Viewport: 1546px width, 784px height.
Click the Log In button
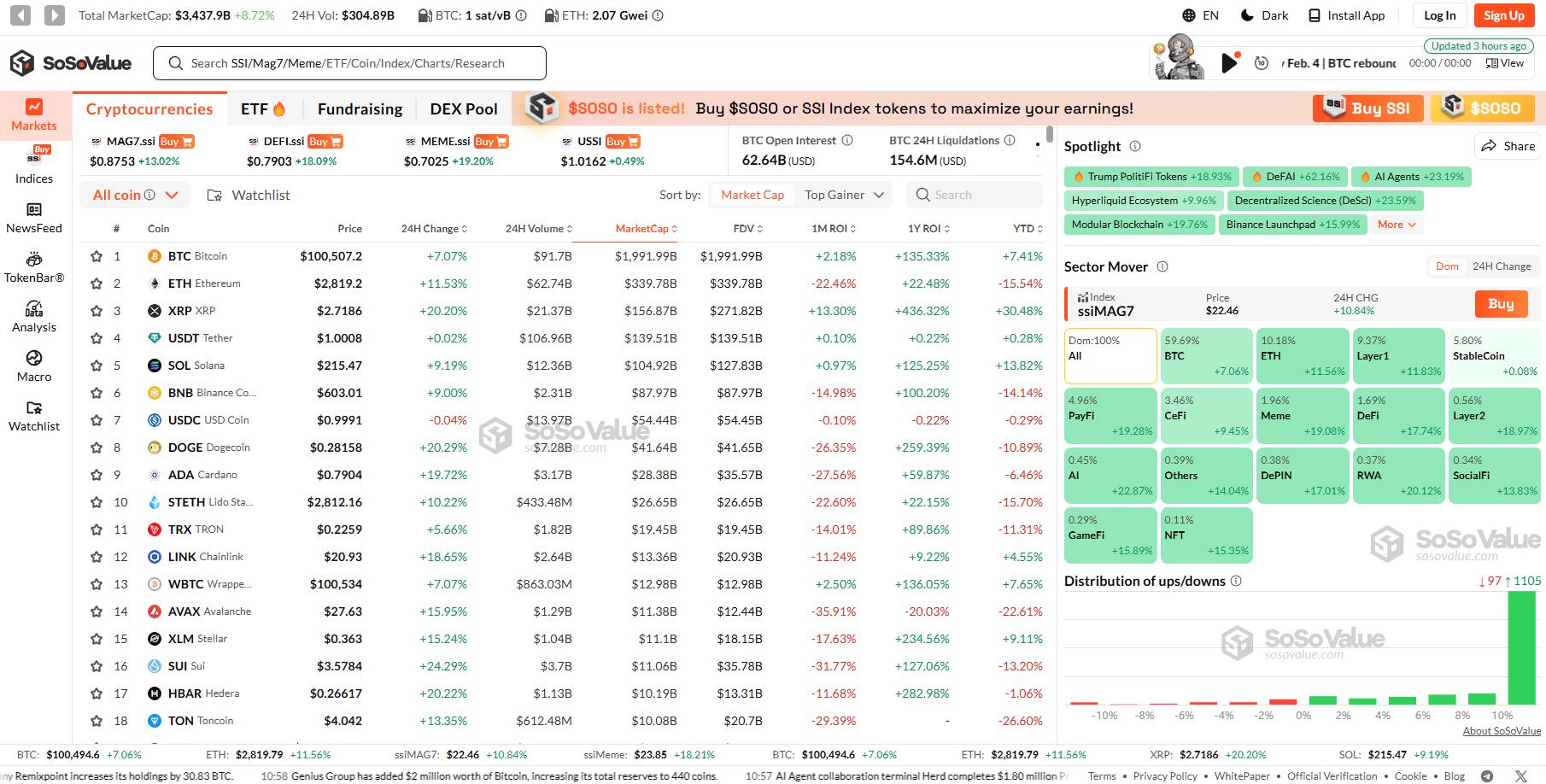(x=1439, y=15)
